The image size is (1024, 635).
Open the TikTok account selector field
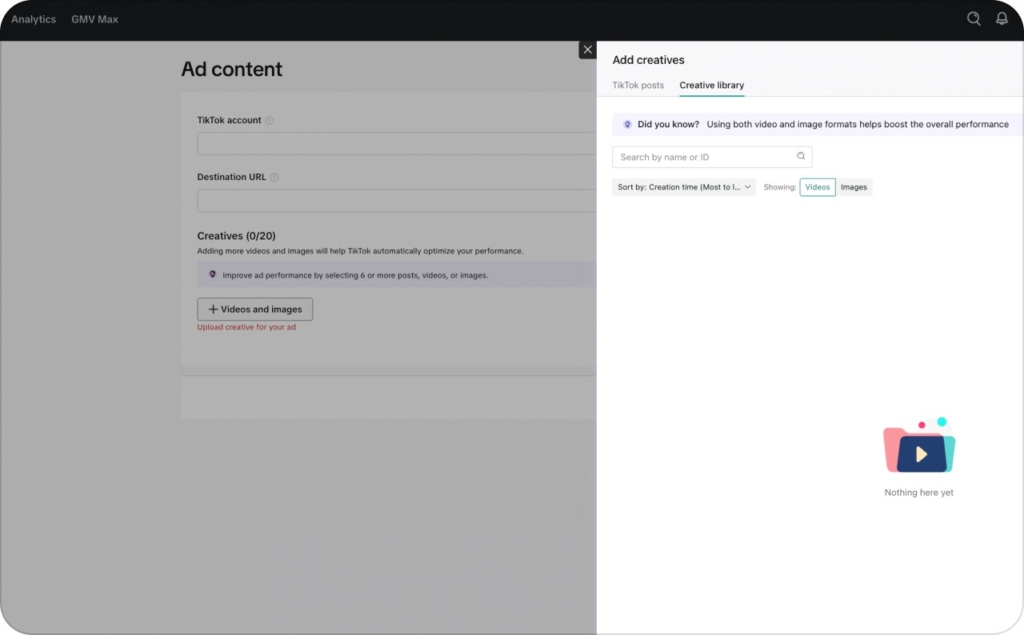396,144
